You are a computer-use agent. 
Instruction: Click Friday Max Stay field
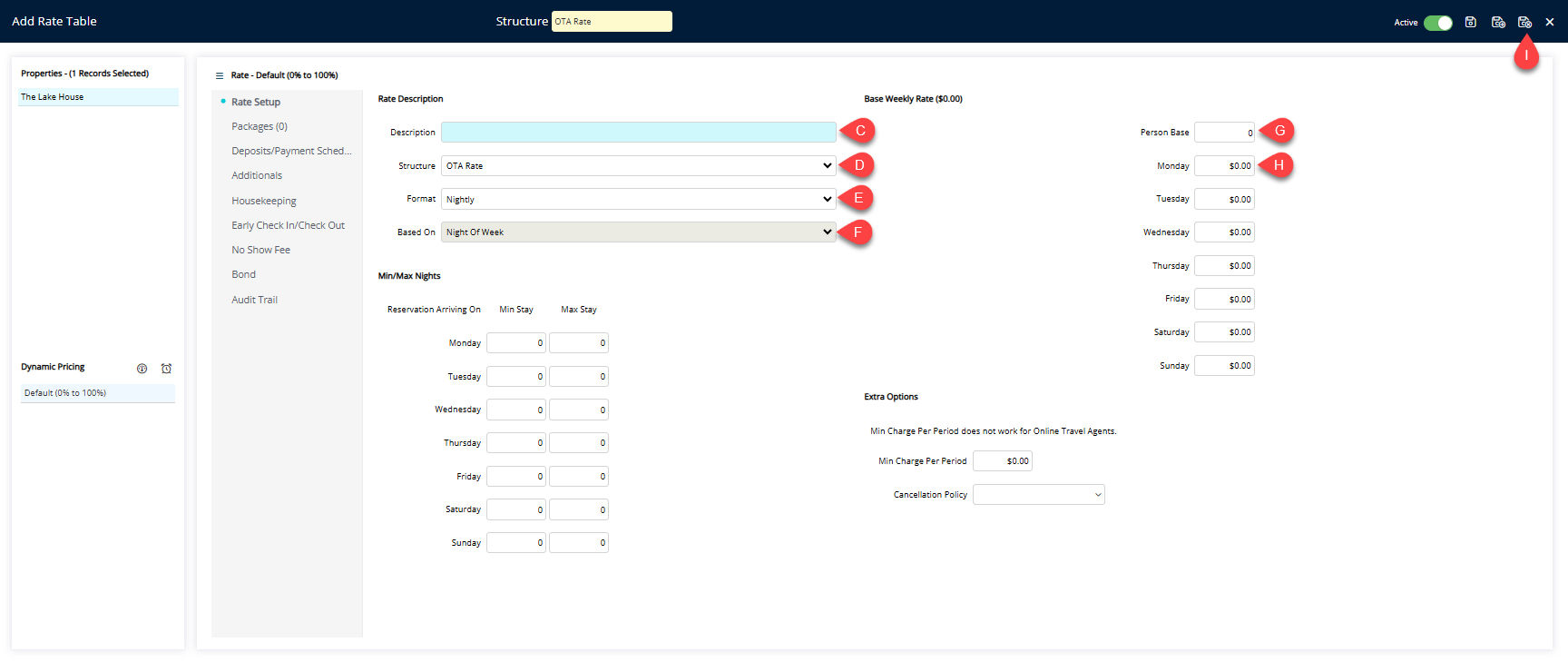pos(579,476)
